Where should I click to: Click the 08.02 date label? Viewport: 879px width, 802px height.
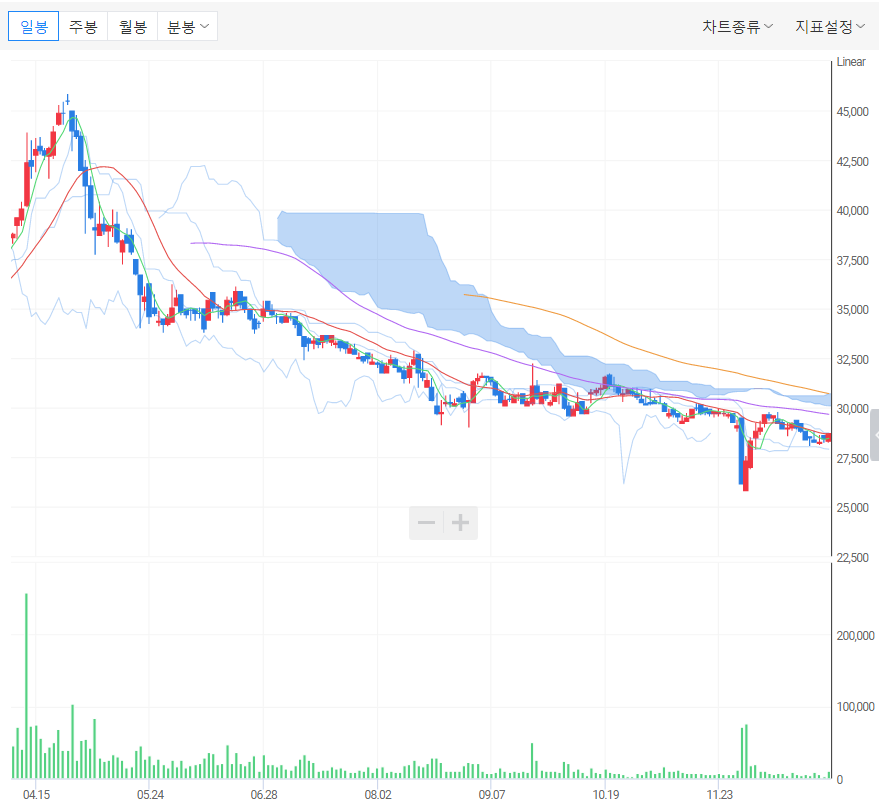(x=378, y=794)
